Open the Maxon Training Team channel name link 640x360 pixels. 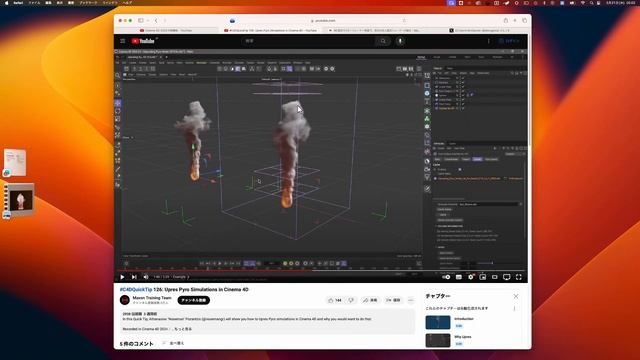pos(152,298)
